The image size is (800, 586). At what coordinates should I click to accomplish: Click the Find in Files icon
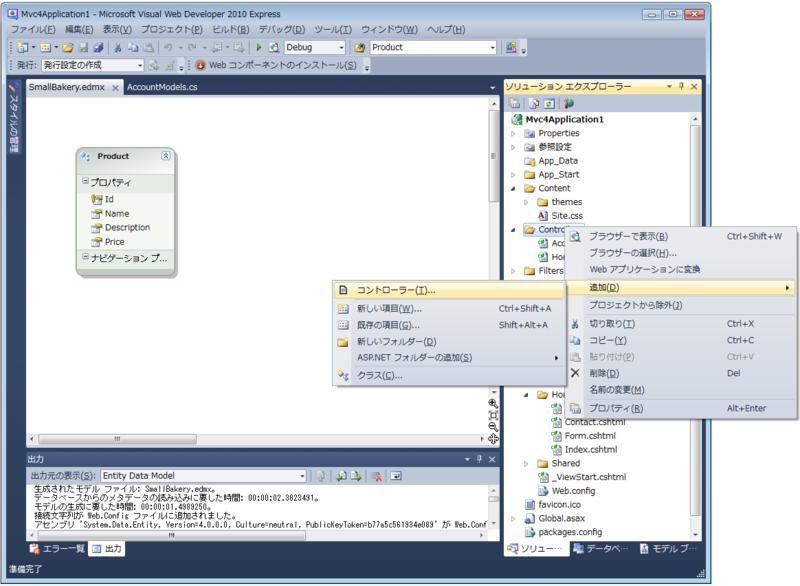click(x=360, y=47)
